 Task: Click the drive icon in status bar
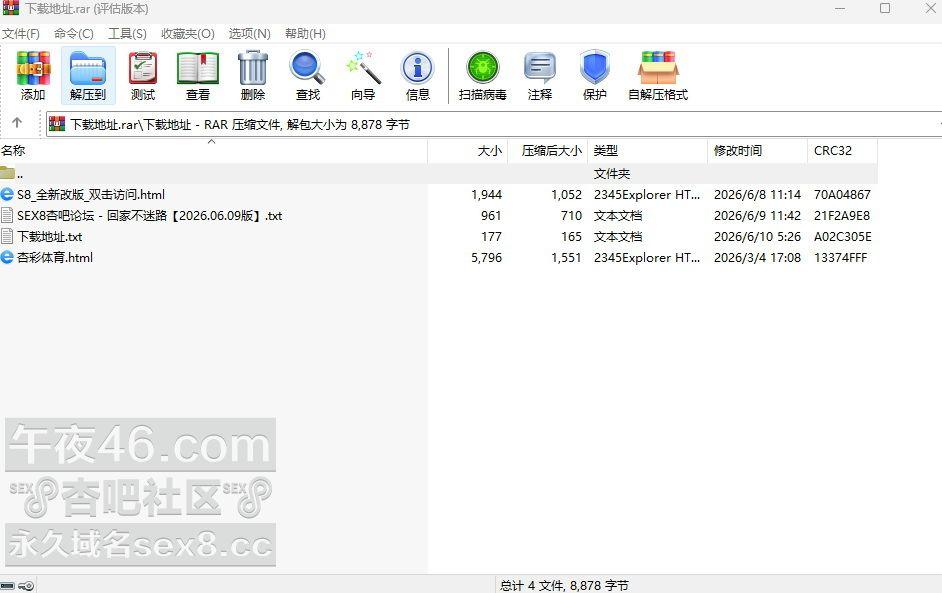tap(7, 586)
